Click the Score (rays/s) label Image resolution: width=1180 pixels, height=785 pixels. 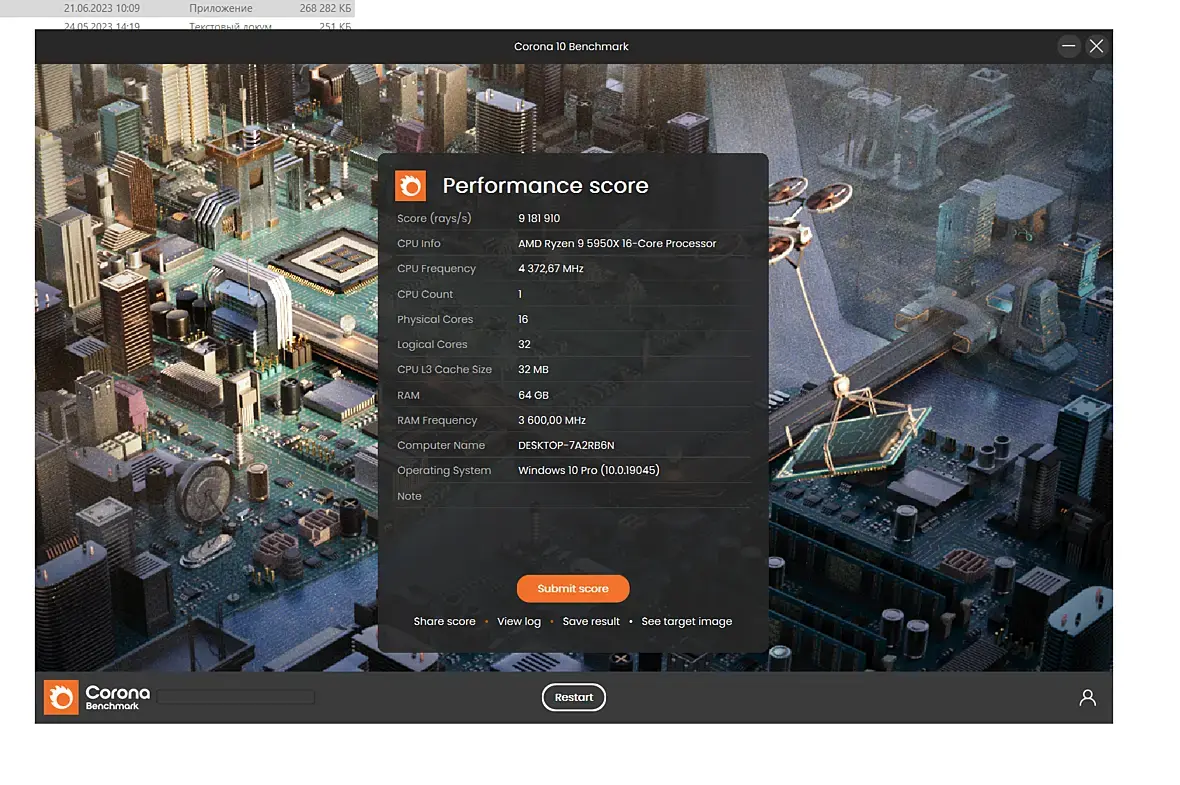click(434, 218)
